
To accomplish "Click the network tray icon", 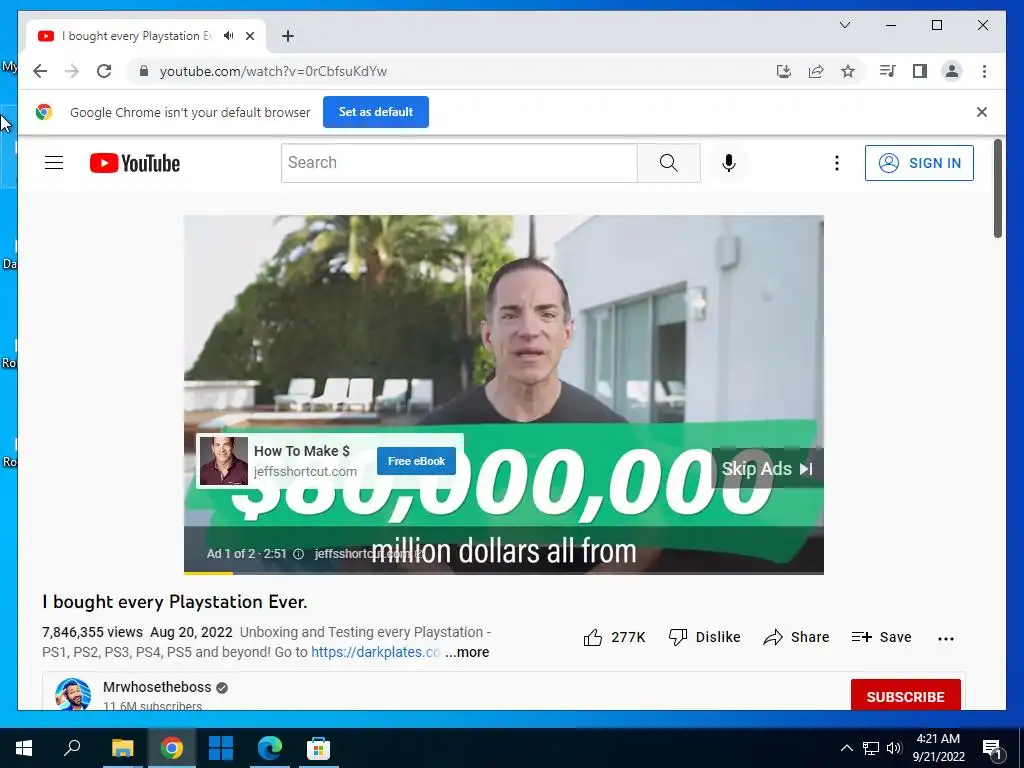I will (x=871, y=748).
